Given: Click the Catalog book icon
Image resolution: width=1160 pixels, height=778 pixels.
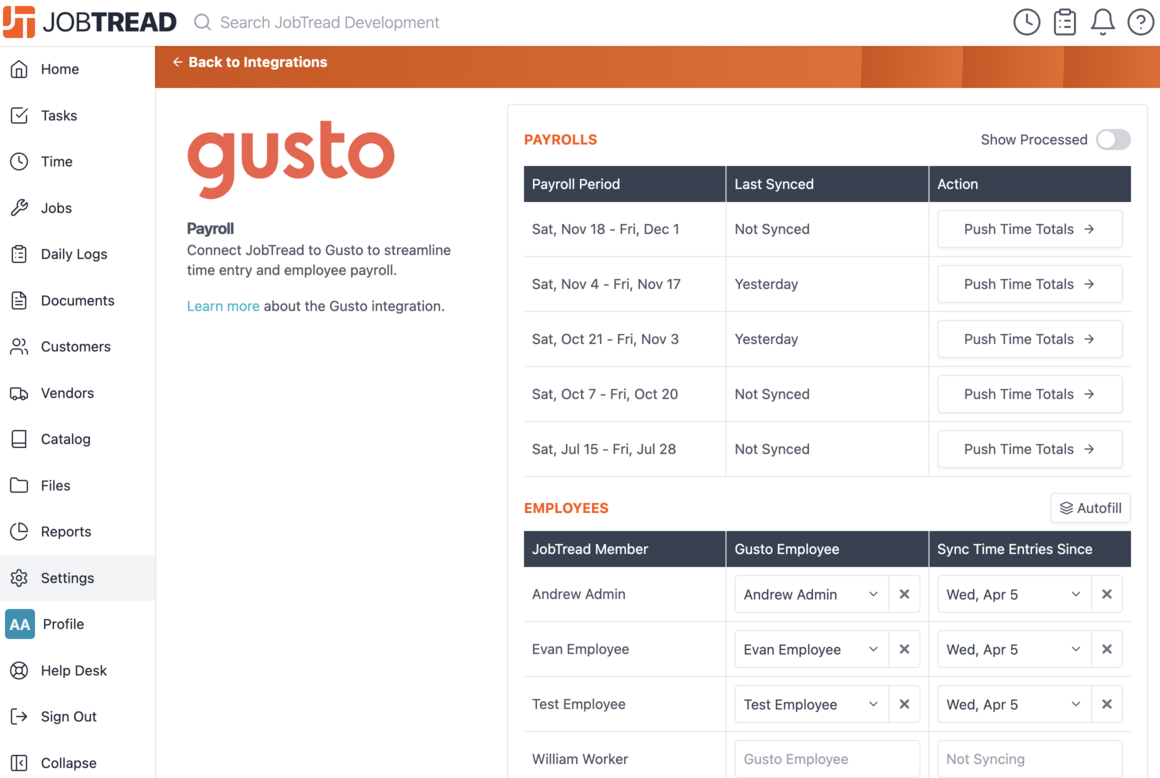Looking at the screenshot, I should click(19, 439).
